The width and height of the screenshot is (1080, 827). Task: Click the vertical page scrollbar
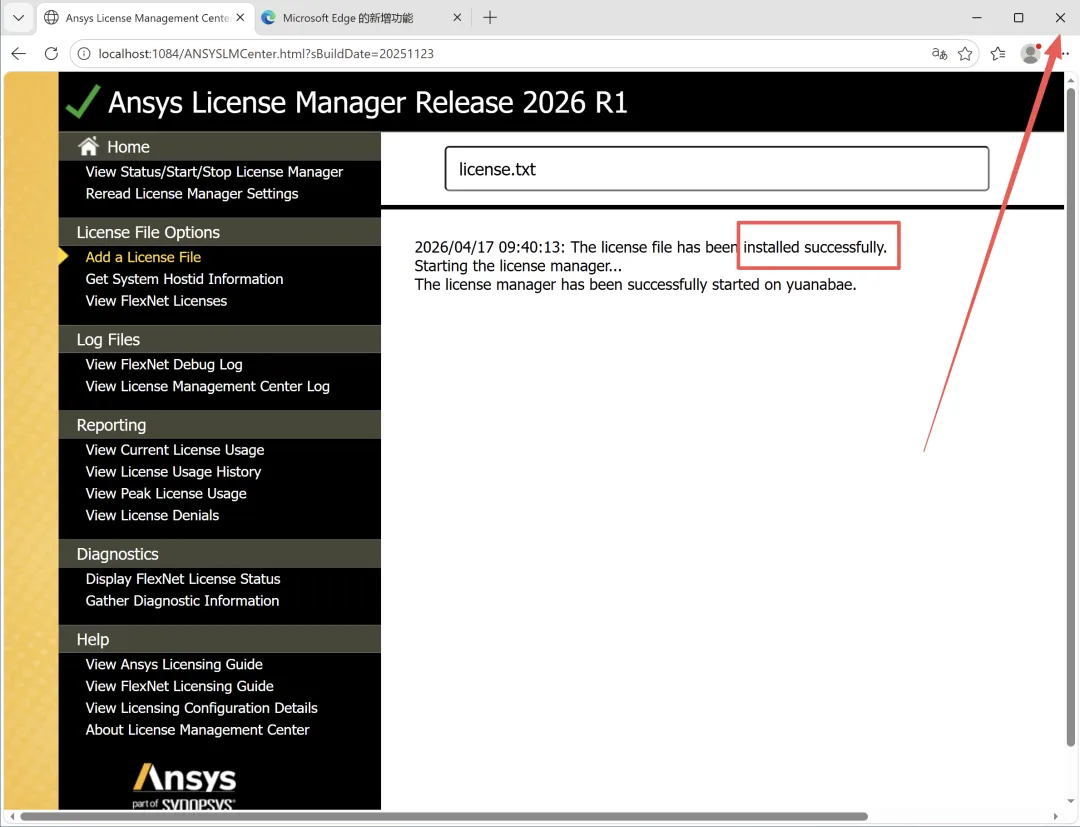1070,417
